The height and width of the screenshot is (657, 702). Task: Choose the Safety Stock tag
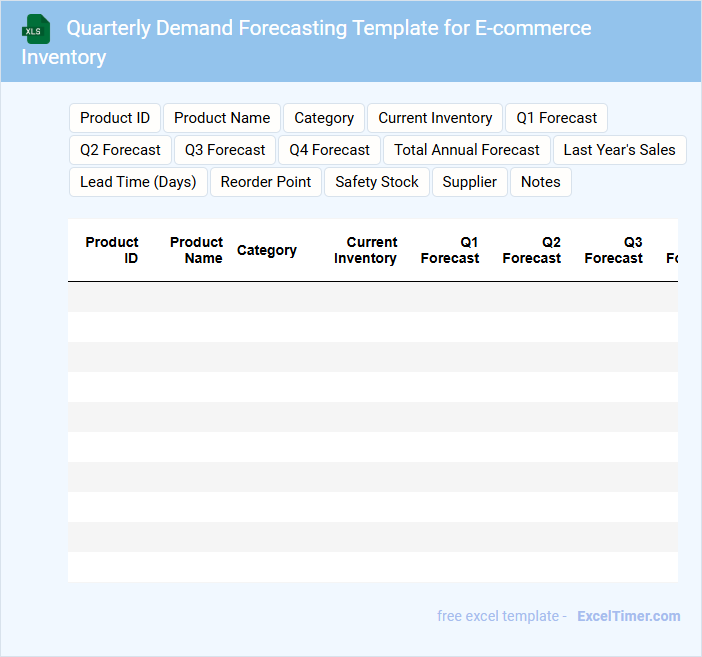pos(377,182)
